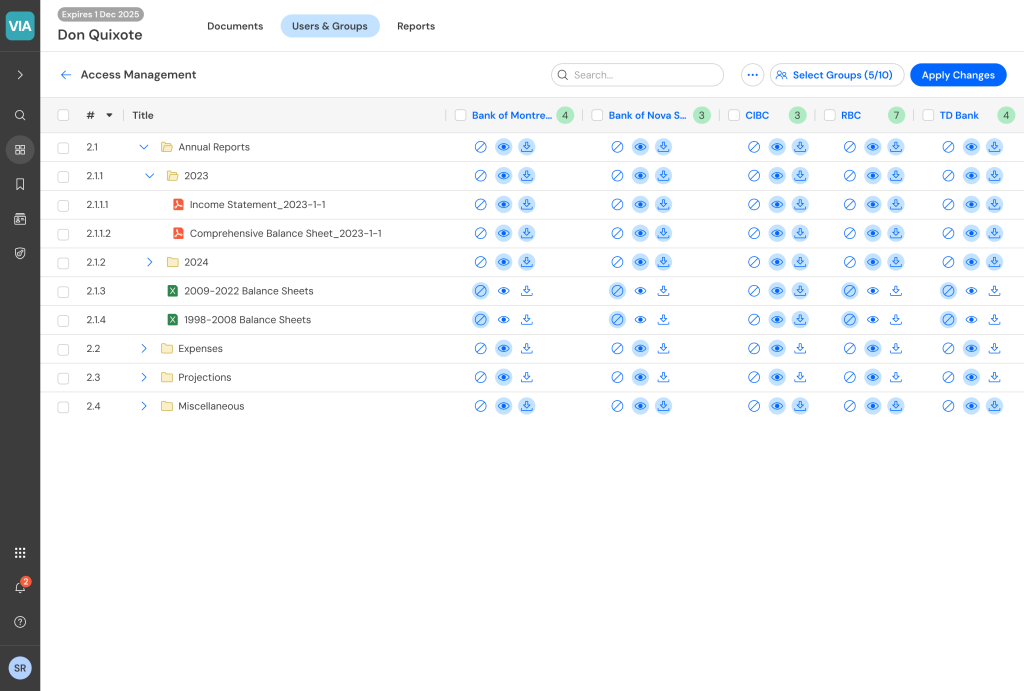Click the CIBC group link
The width and height of the screenshot is (1024, 691).
pos(757,116)
